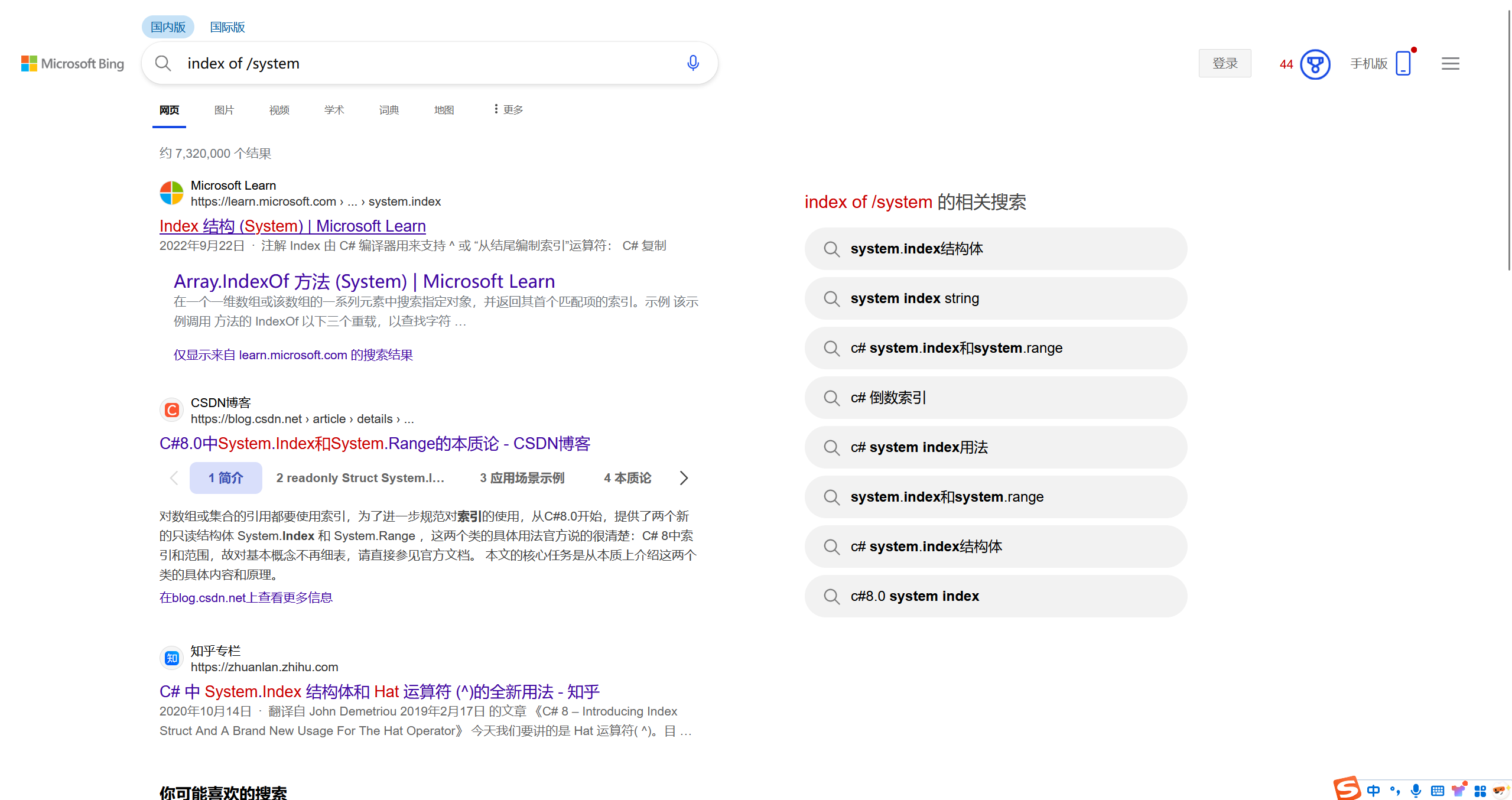
Task: Click the microphone voice search icon
Action: click(x=692, y=63)
